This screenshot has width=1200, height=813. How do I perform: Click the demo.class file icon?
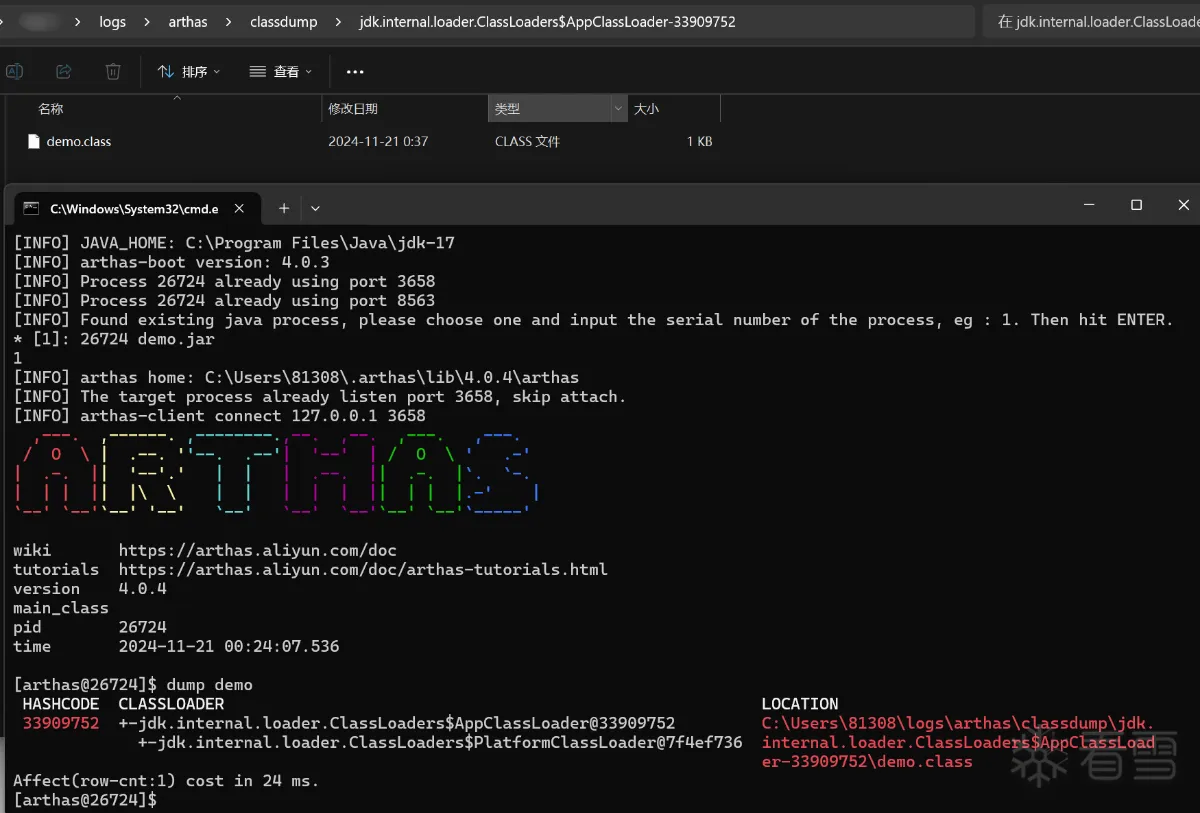34,142
